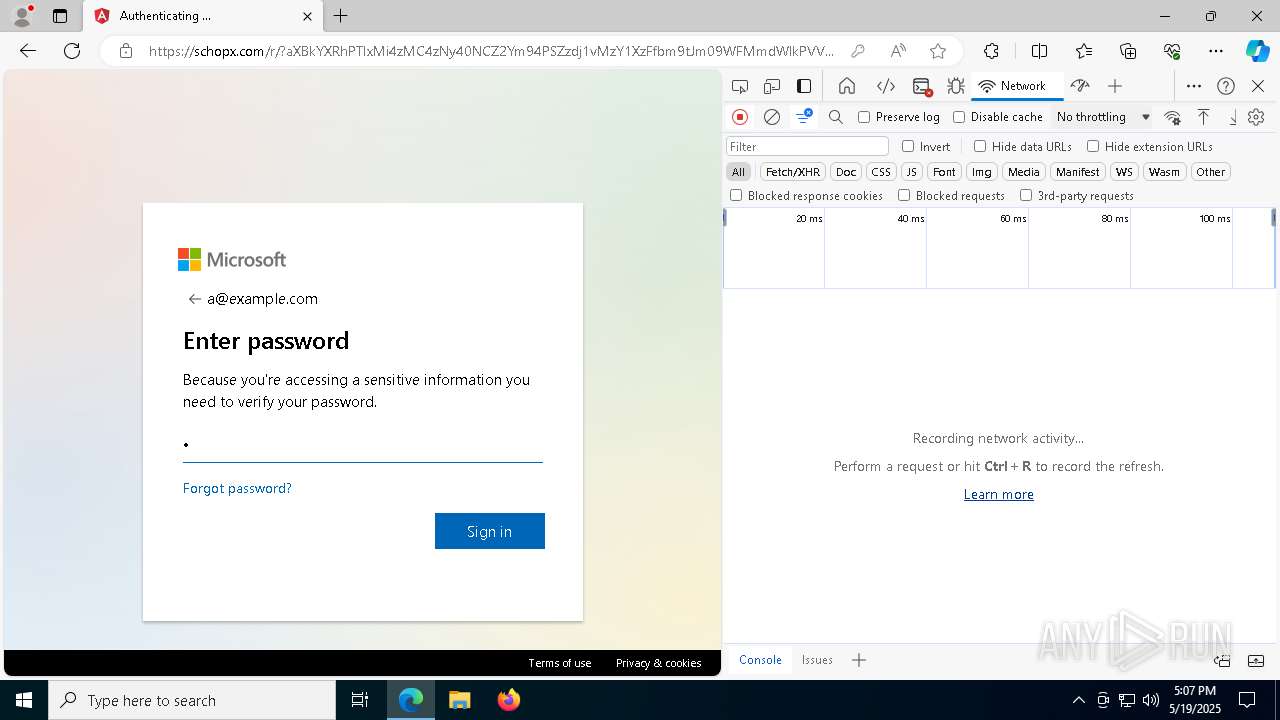The image size is (1280, 720).
Task: Add this page to favorites star
Action: (x=938, y=51)
